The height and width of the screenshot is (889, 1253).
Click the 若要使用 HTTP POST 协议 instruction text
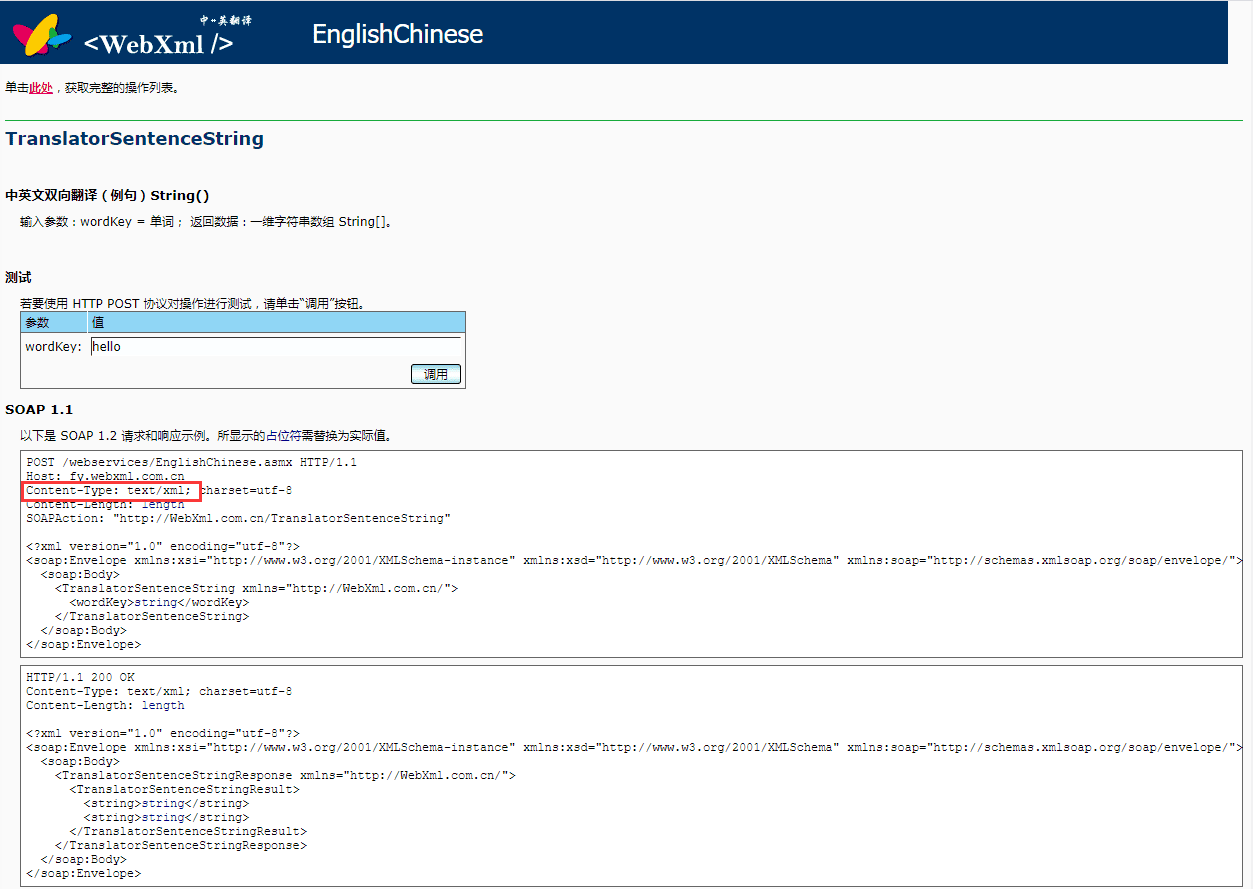192,304
